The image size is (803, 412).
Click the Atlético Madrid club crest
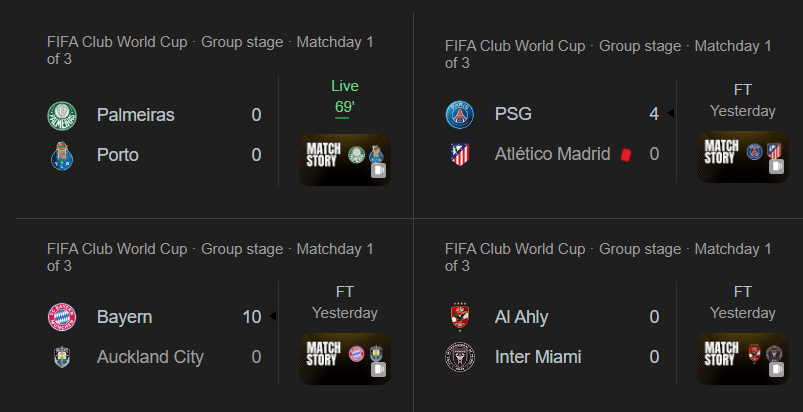pos(460,154)
